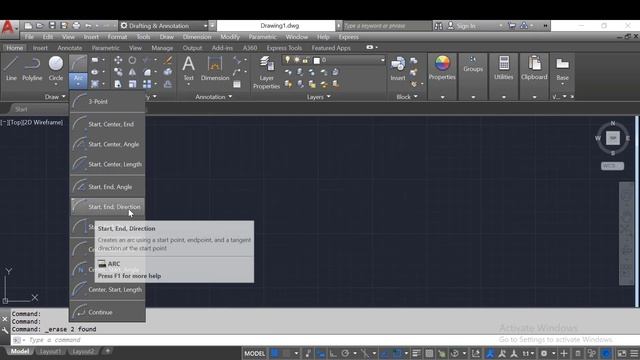Toggle layer on/off lightbulb in layer dropdown
The width and height of the screenshot is (640, 360).
287,60
